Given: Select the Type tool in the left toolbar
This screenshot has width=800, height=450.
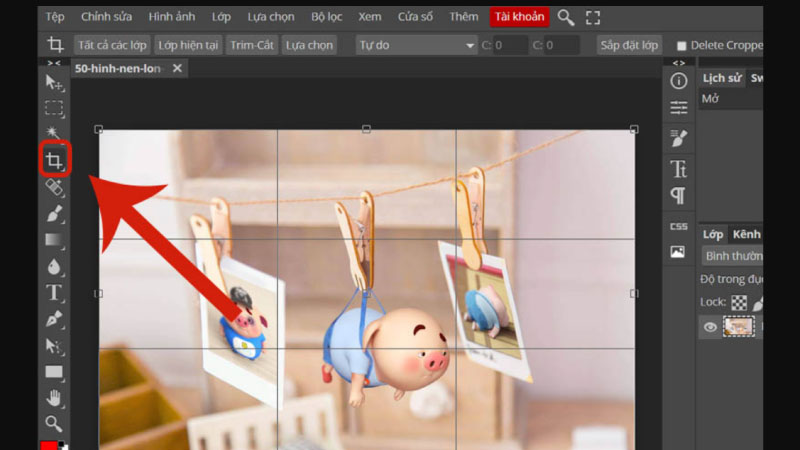Looking at the screenshot, I should (x=54, y=293).
